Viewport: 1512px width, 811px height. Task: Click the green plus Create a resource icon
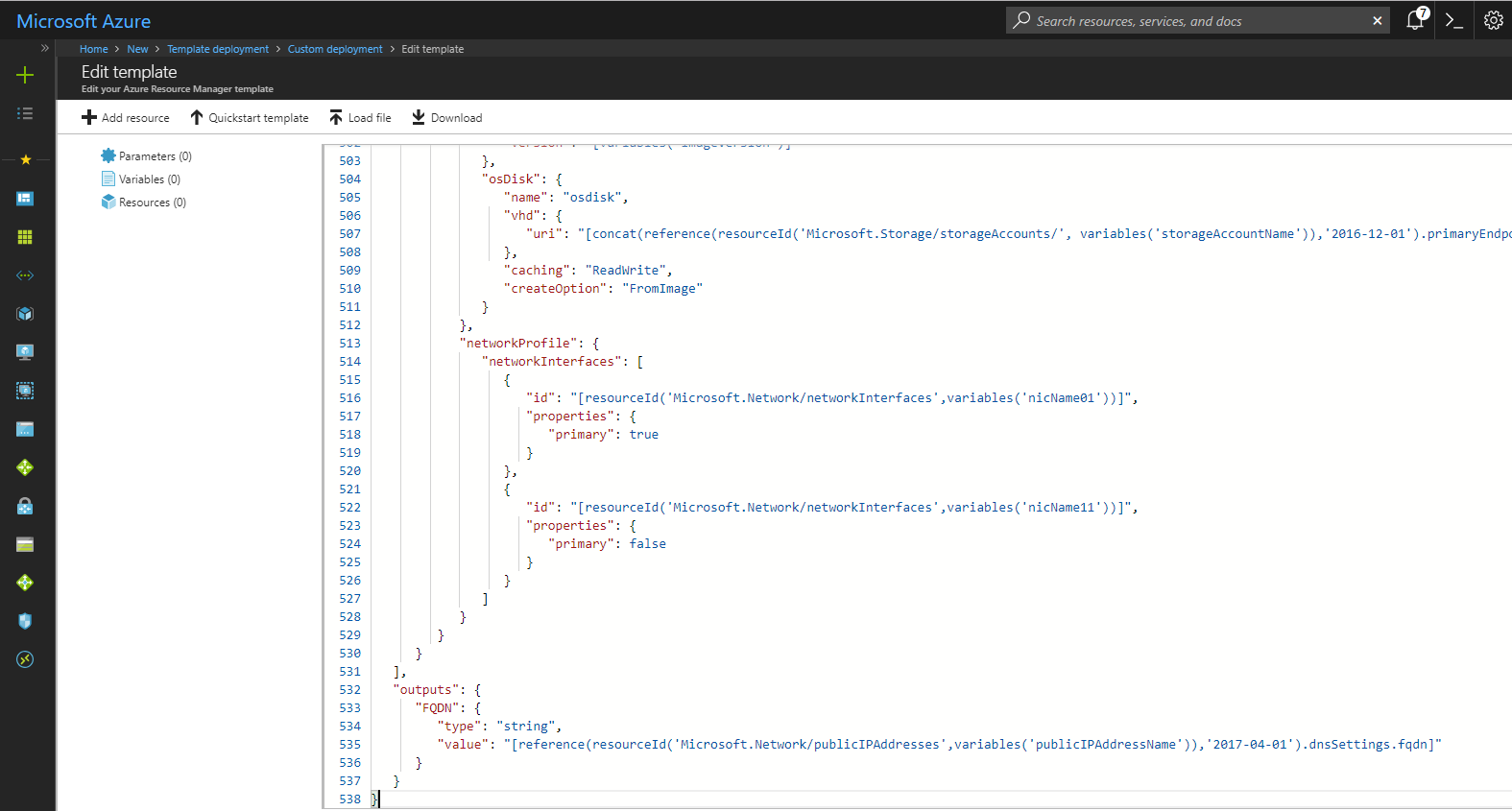coord(25,75)
